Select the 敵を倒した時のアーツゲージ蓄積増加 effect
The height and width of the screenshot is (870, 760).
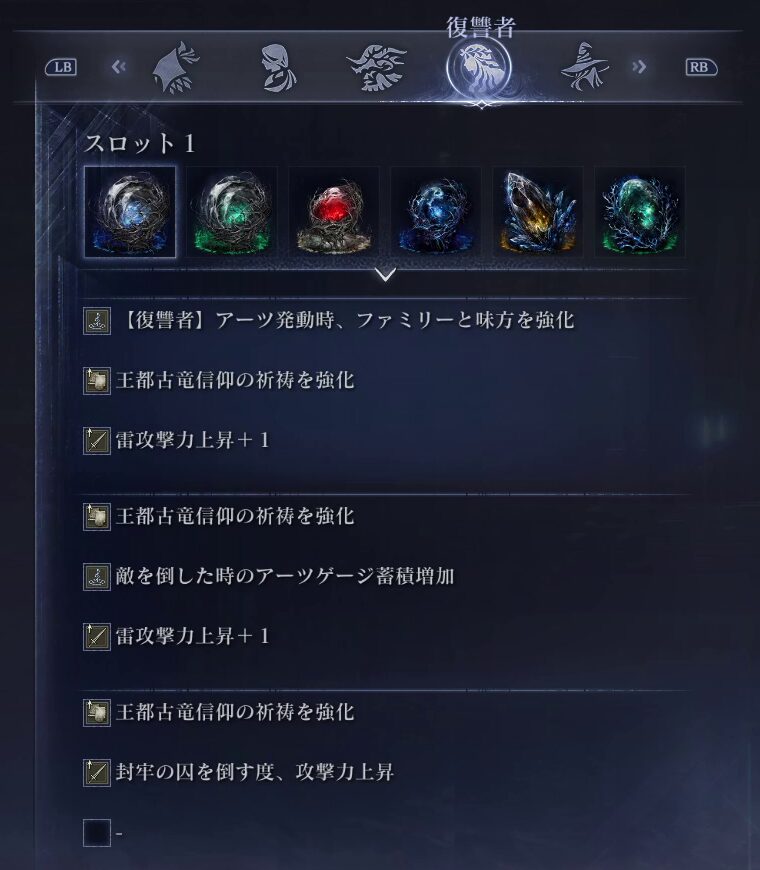(x=285, y=576)
